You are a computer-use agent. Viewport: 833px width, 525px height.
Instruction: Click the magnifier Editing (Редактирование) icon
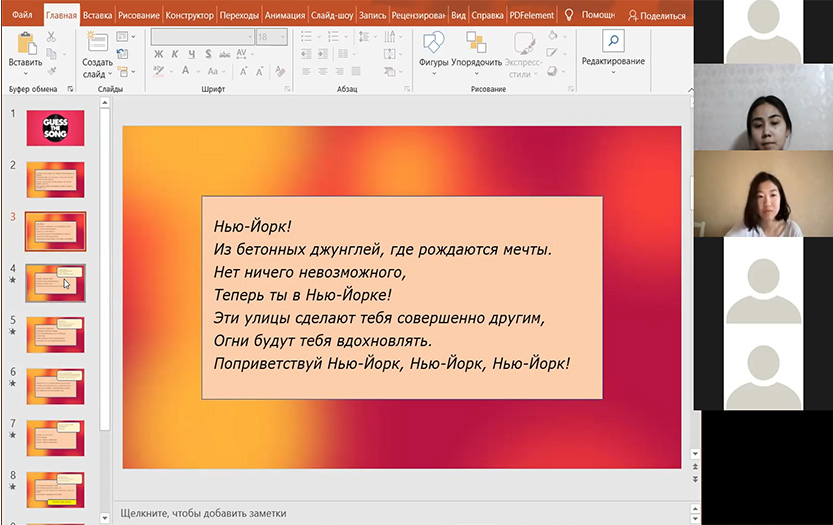(613, 41)
